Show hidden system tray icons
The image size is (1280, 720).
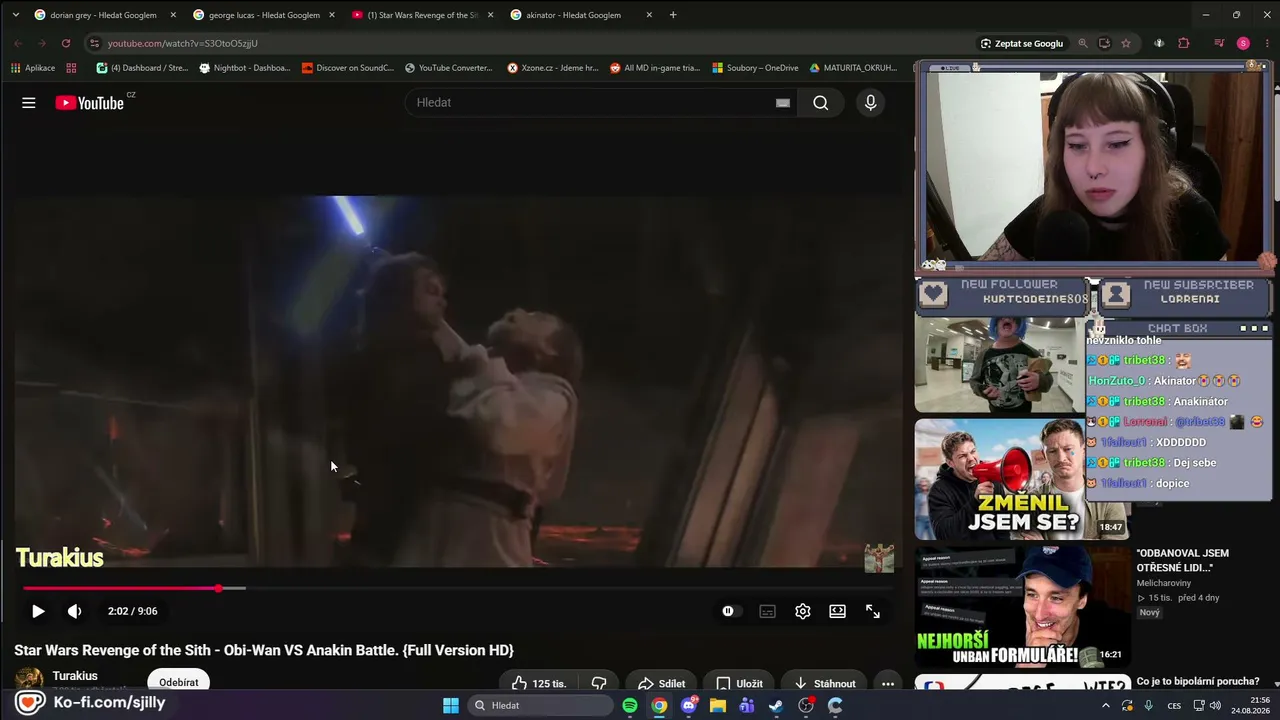[1104, 705]
